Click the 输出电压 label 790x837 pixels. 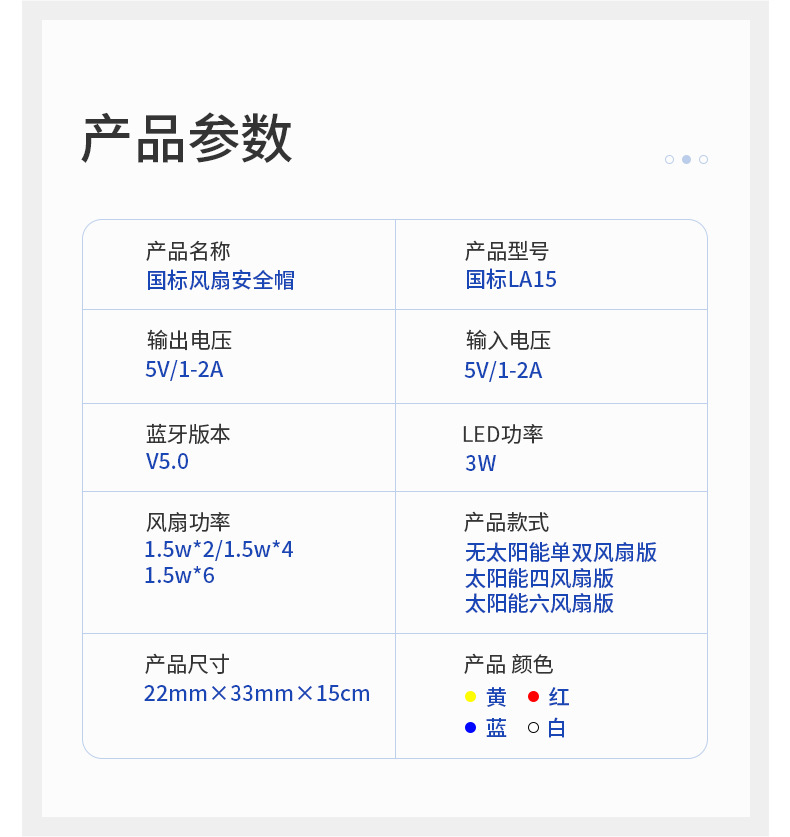pos(189,340)
